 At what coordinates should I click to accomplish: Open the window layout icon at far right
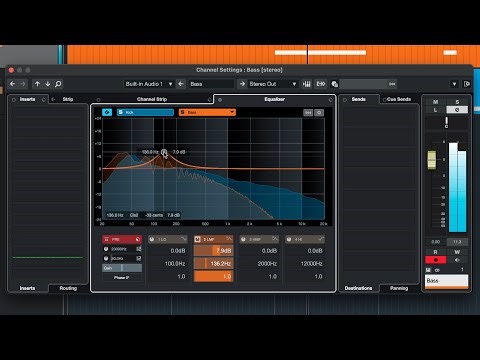click(x=467, y=84)
